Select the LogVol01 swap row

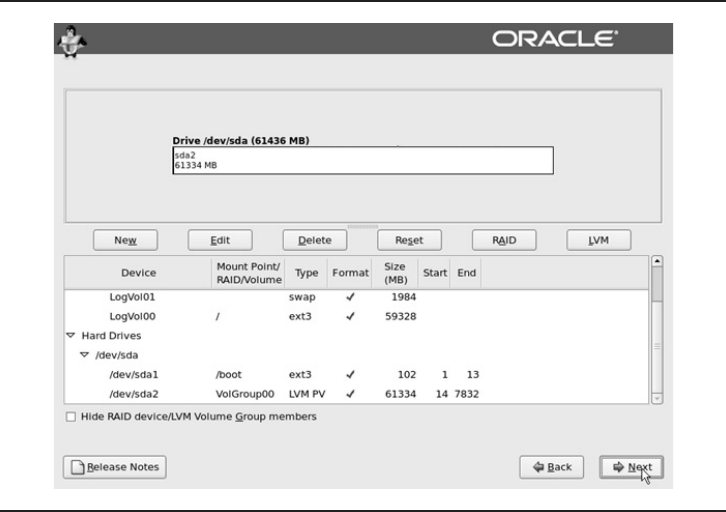tap(356, 297)
